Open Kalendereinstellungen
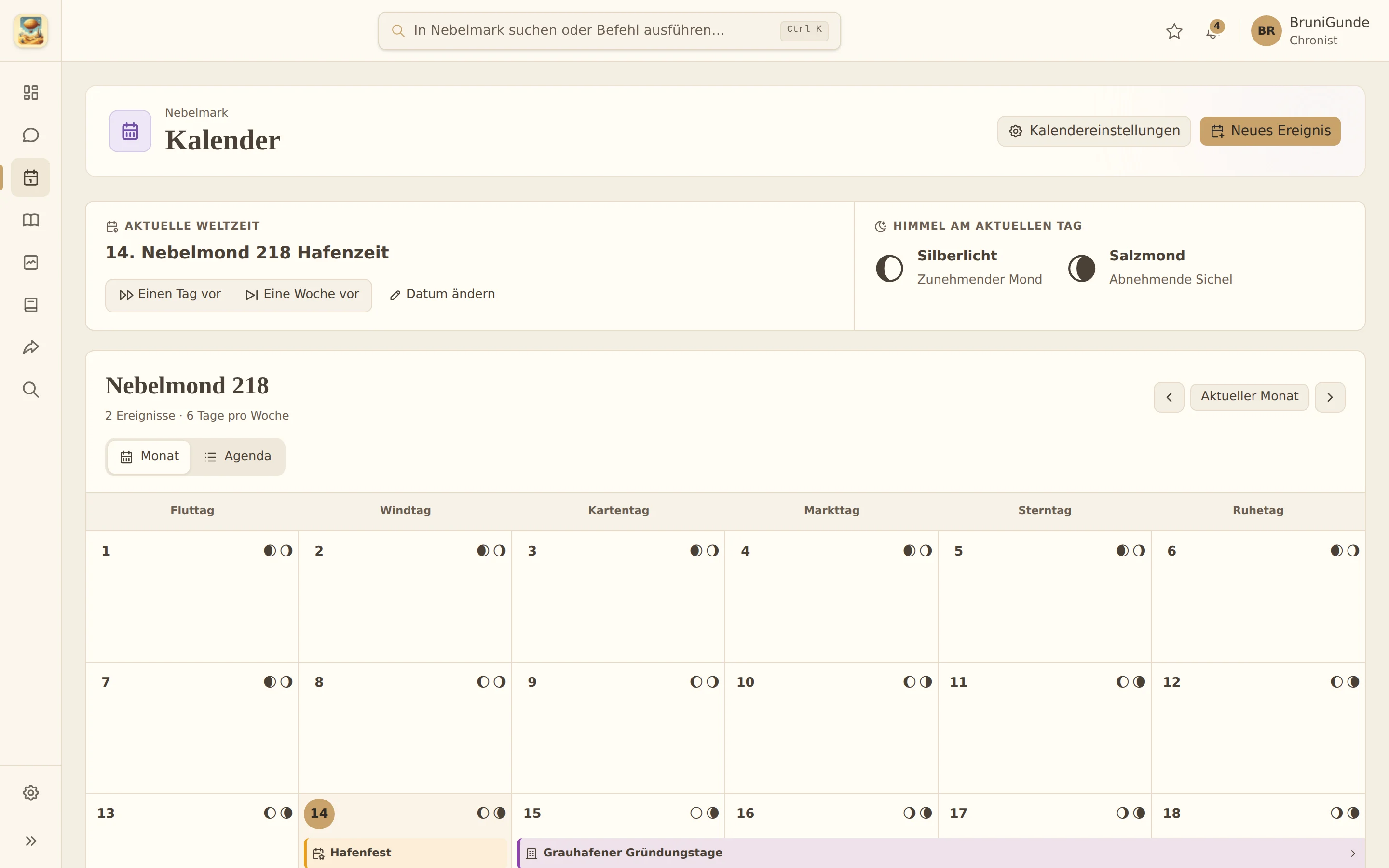 tap(1094, 131)
